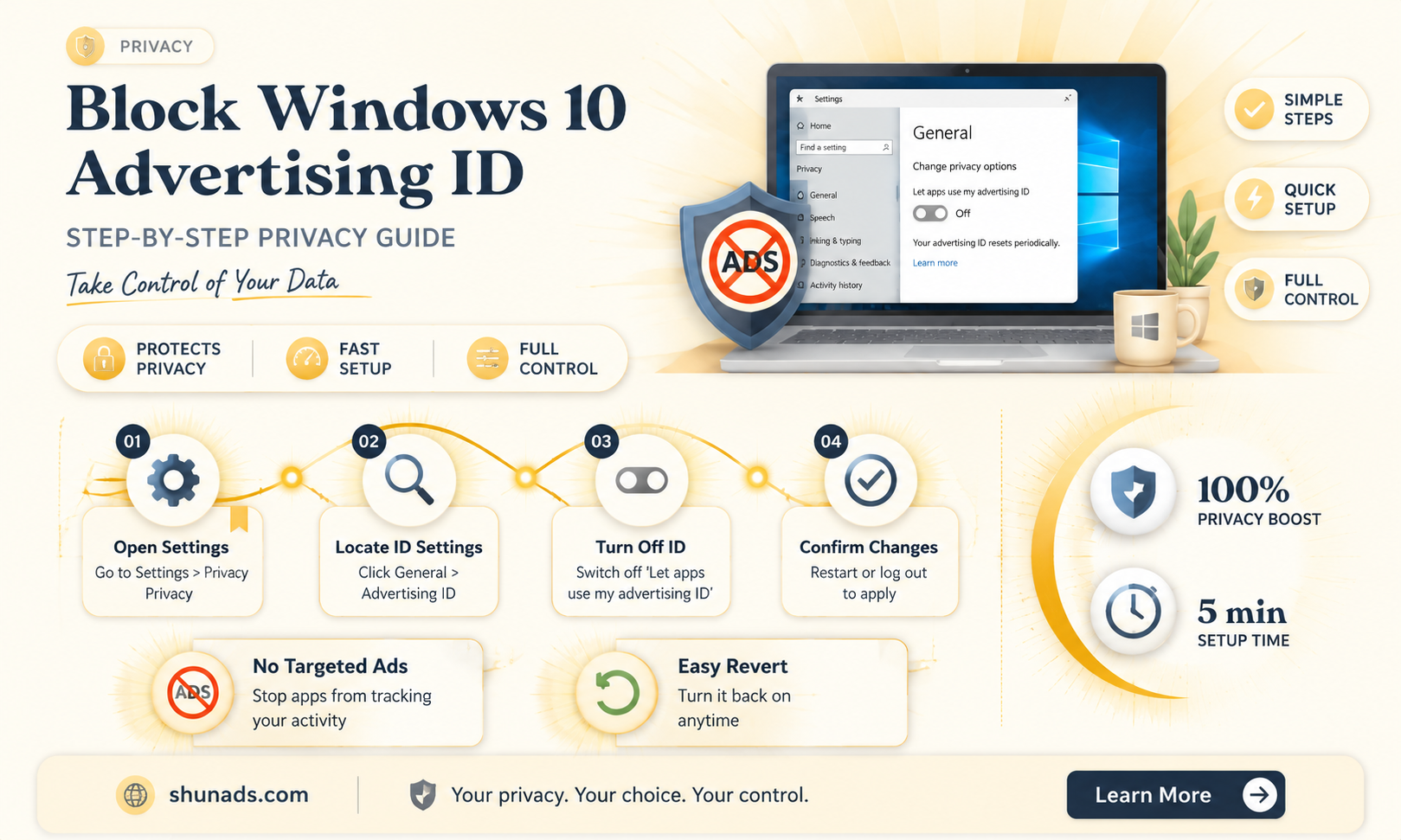Close the Settings window
1401x840 pixels.
point(1067,99)
